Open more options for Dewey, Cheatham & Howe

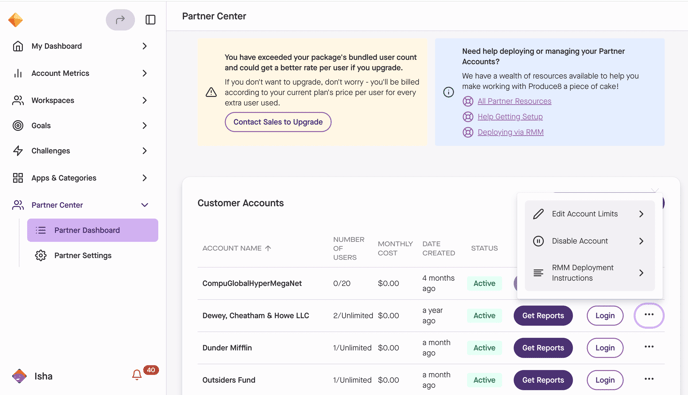649,315
